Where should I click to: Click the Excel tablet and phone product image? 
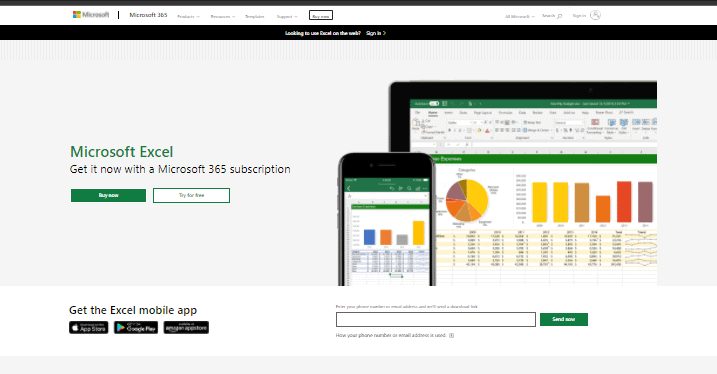[x=498, y=183]
